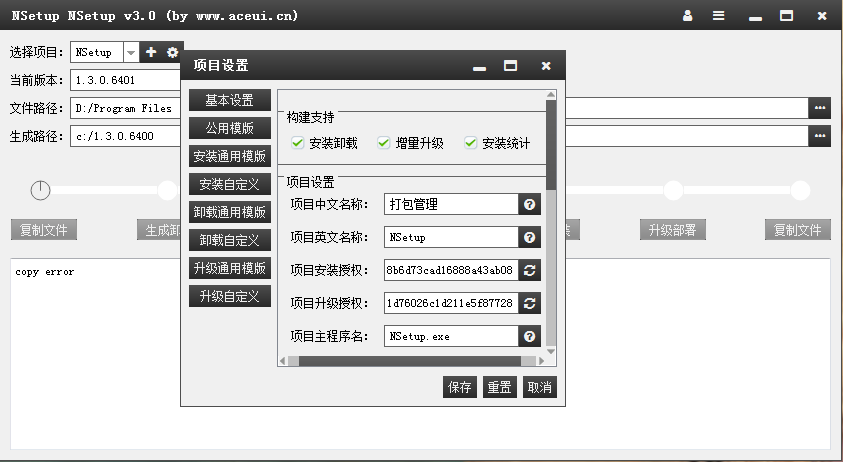Viewport: 843px width, 462px height.
Task: Open 升级自定义 tab
Action: pos(230,296)
